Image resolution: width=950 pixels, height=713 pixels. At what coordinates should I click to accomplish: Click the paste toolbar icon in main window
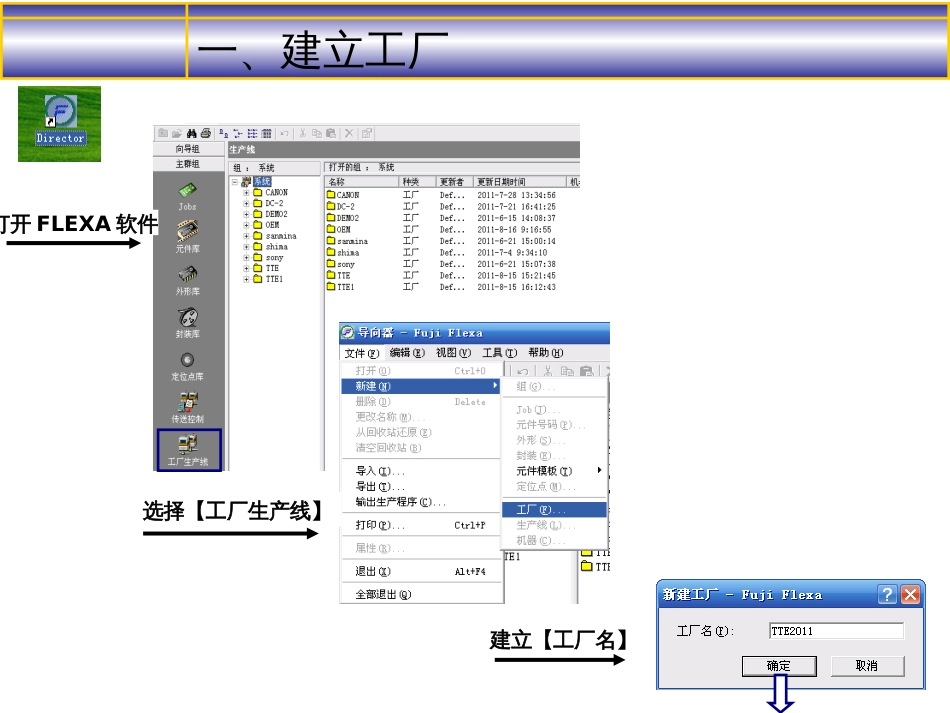coord(331,133)
